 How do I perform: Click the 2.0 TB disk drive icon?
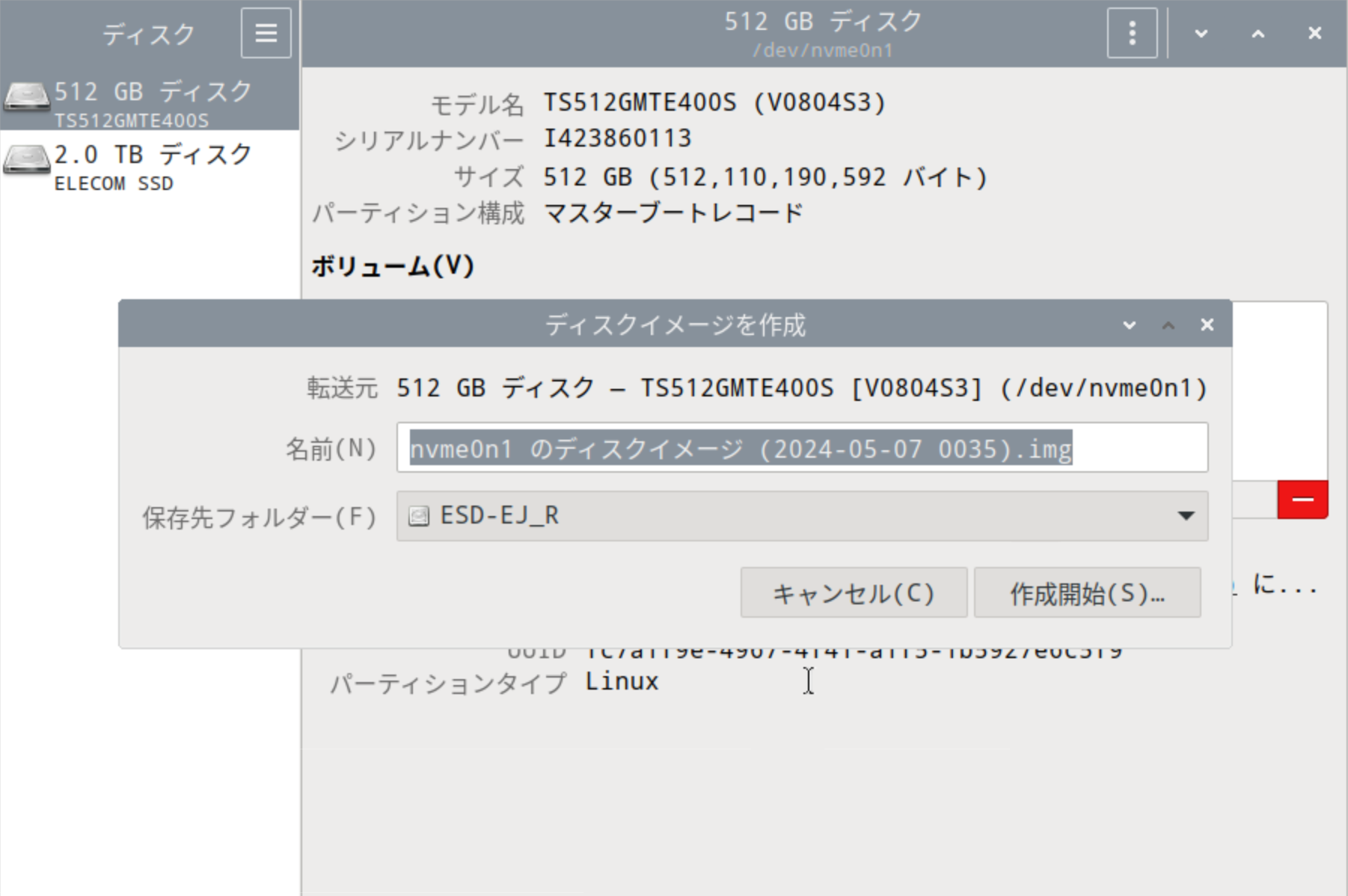pyautogui.click(x=27, y=160)
